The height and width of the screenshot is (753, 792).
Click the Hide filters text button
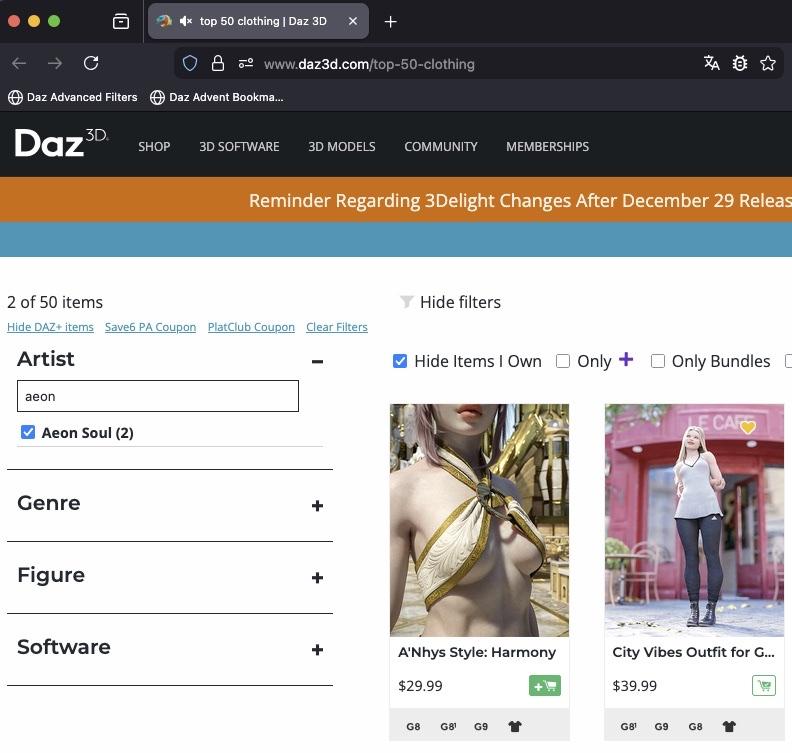(460, 302)
